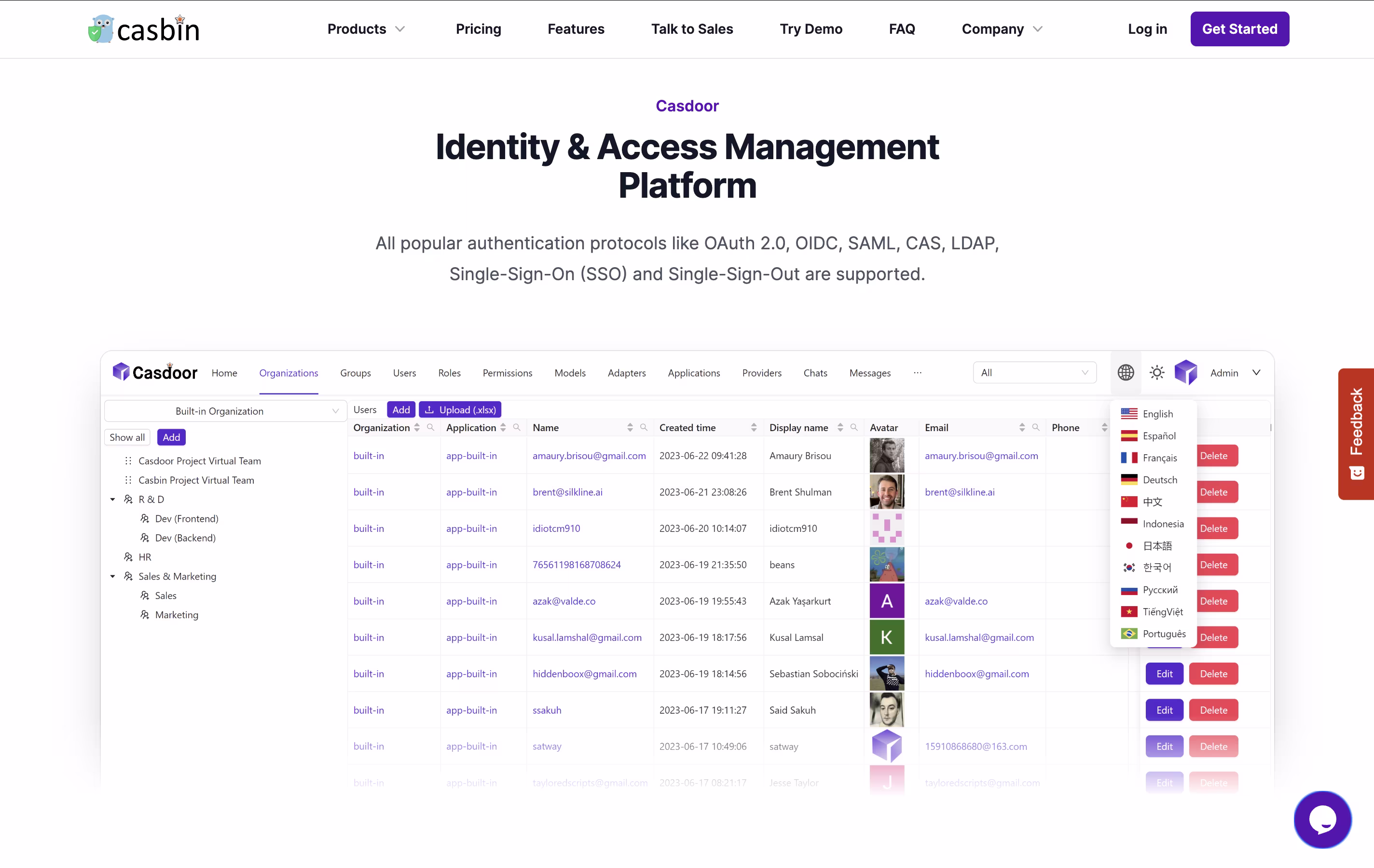1374x868 pixels.
Task: Click Amaury Brisou's avatar thumbnail
Action: click(886, 455)
